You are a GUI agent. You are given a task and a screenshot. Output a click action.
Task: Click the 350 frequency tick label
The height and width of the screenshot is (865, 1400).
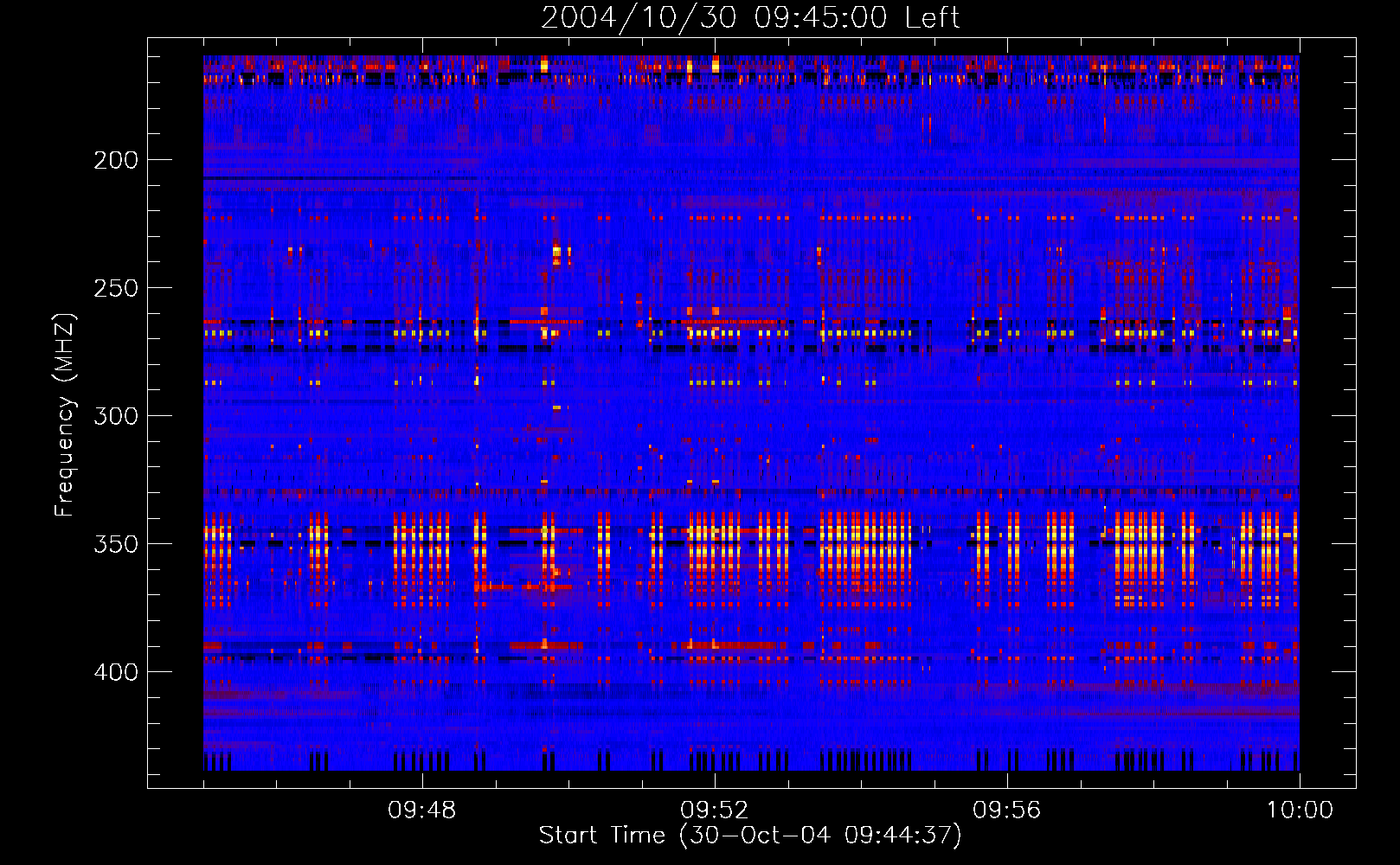tap(116, 544)
